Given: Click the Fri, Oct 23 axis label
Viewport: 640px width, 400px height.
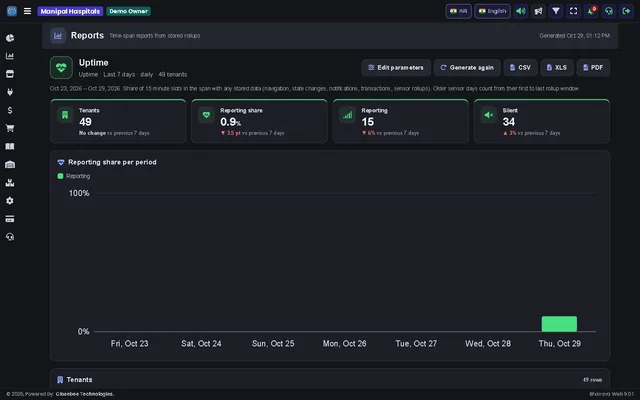Looking at the screenshot, I should 129,344.
